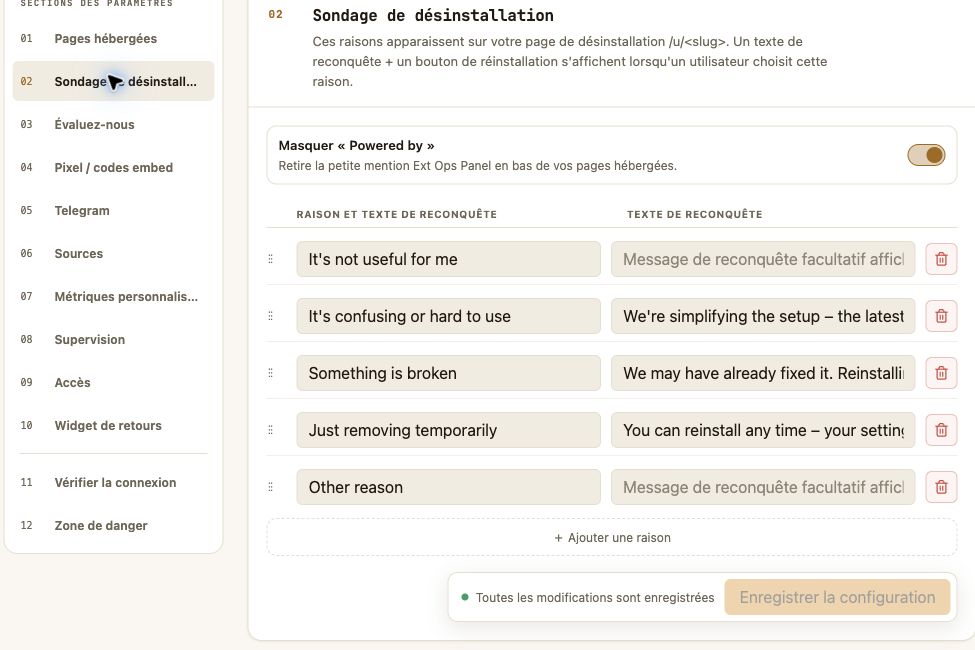Open Sources settings section
975x650 pixels.
point(113,253)
